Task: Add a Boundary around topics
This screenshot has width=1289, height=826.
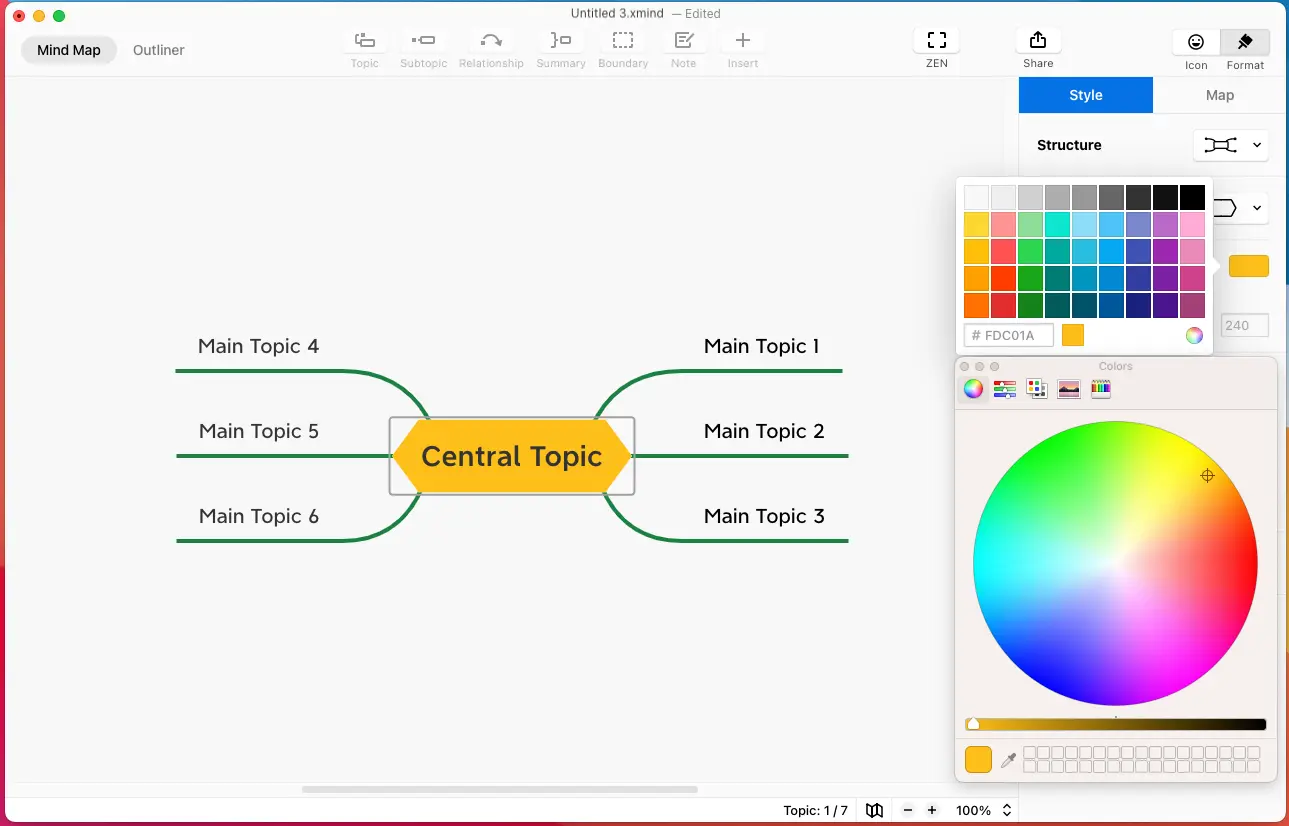Action: (623, 45)
